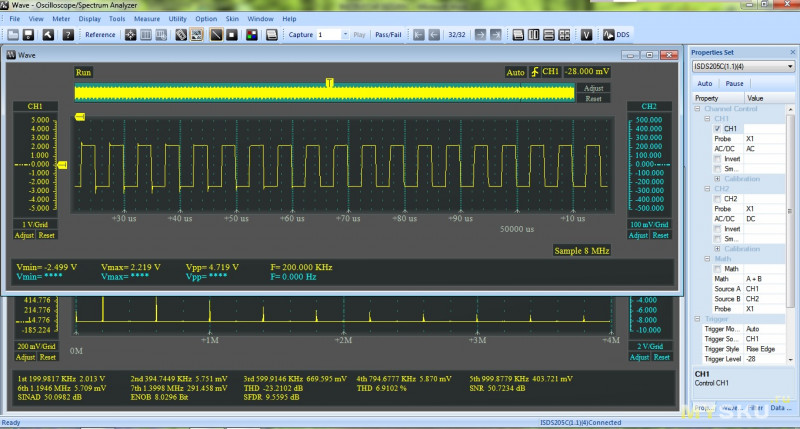The height and width of the screenshot is (429, 800).
Task: Uncheck the CH1 enable checkbox
Action: click(717, 129)
